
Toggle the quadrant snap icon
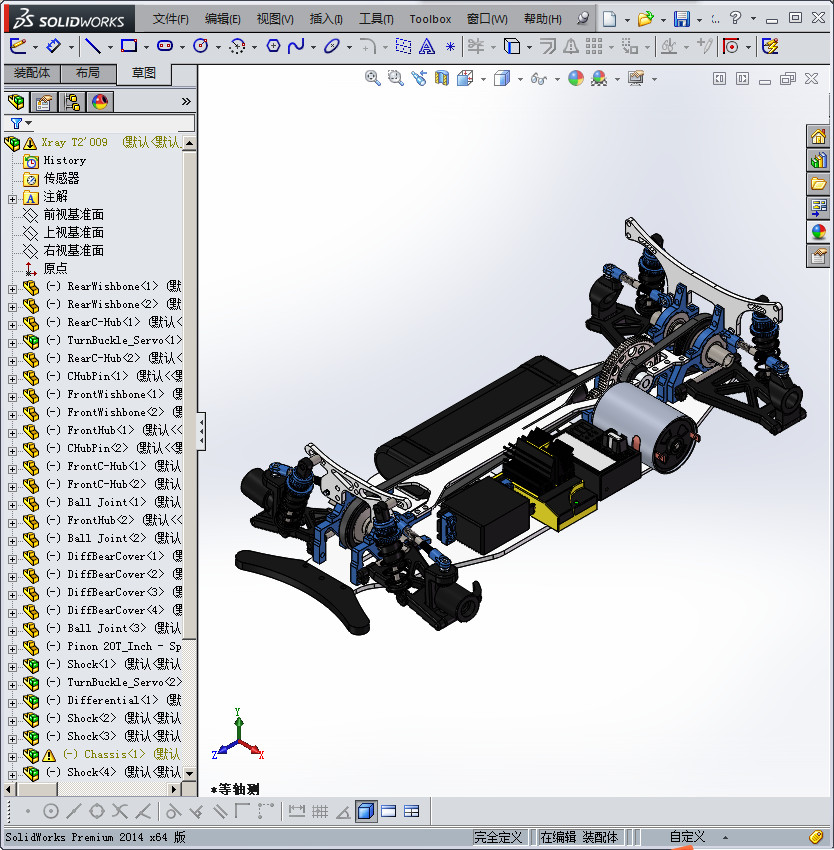click(x=97, y=812)
